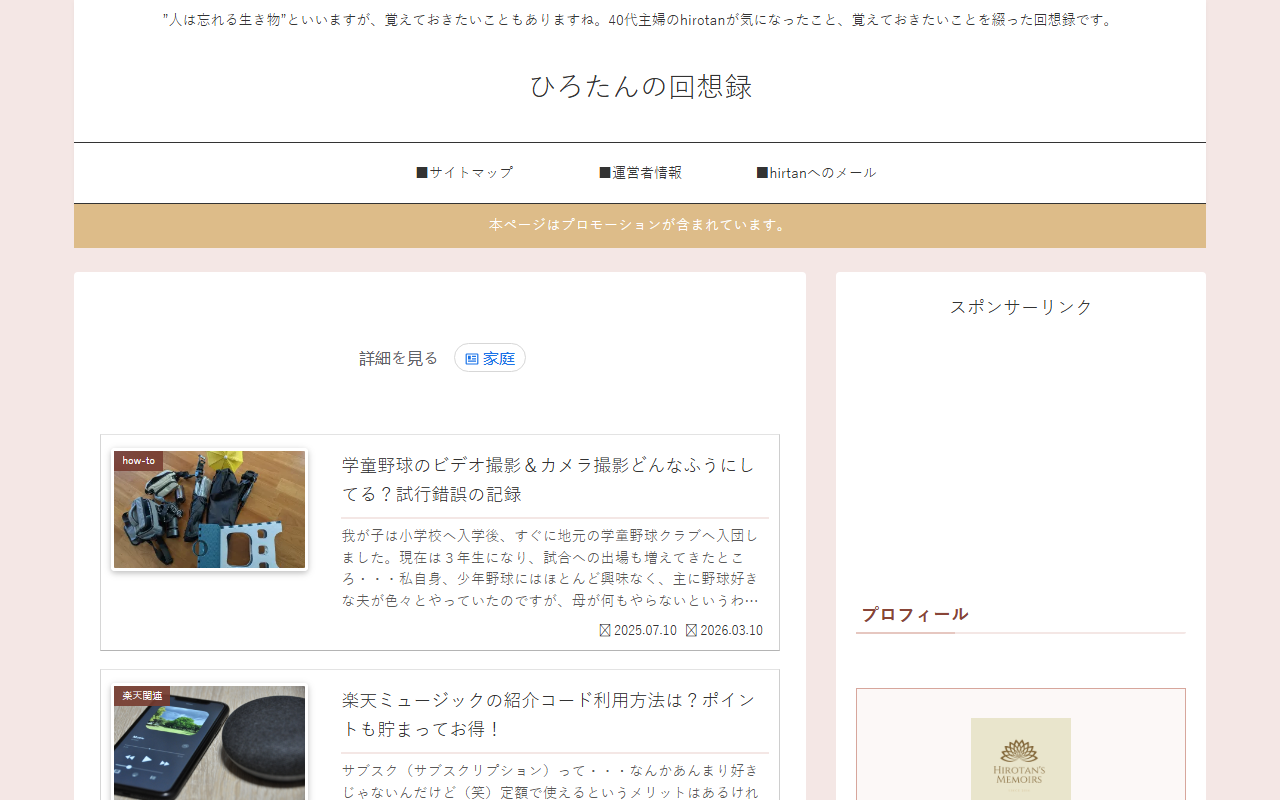Click the 我が子は小学校へ入学後 excerpt text

pos(551,568)
